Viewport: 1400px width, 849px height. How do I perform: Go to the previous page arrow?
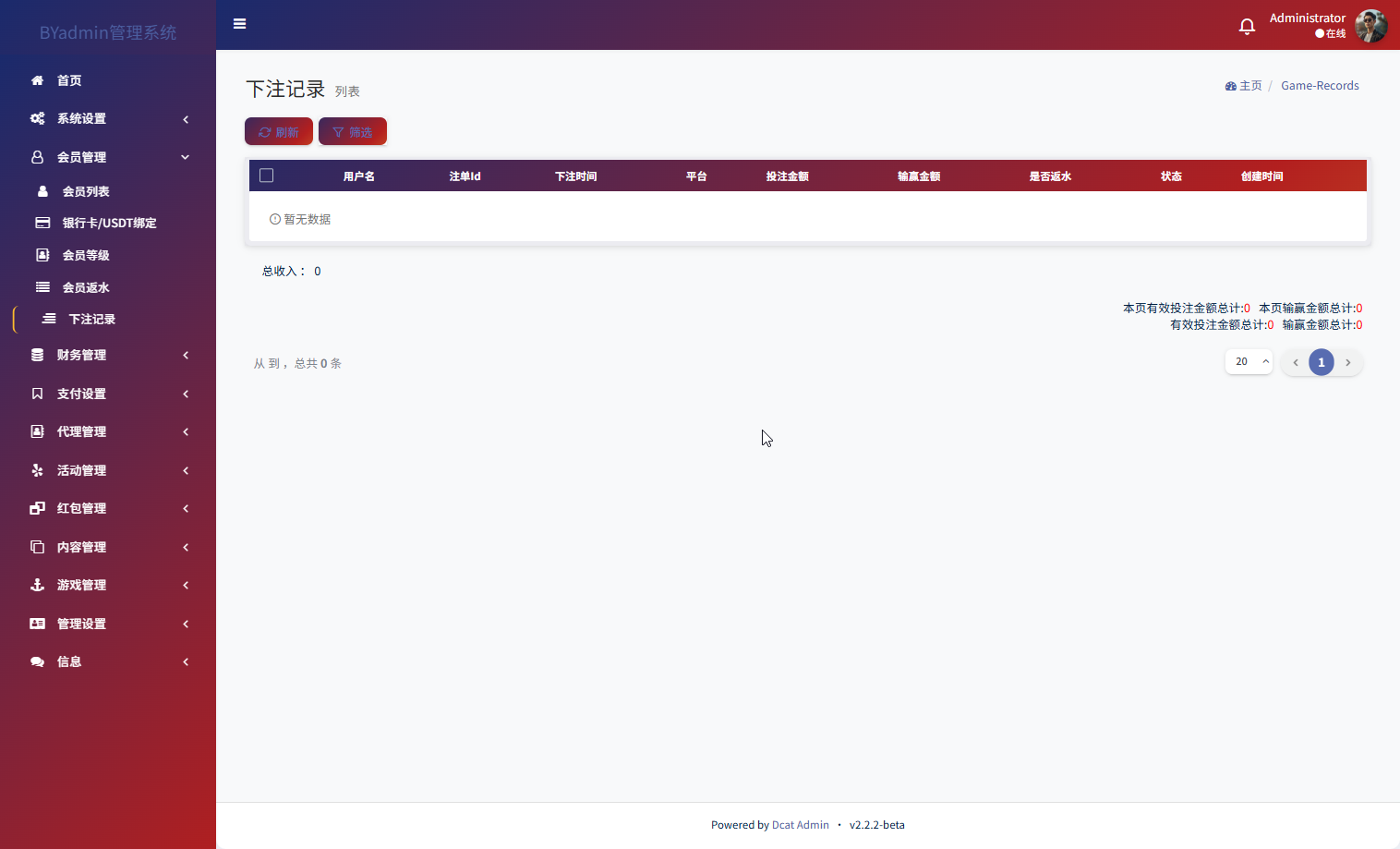pos(1296,362)
